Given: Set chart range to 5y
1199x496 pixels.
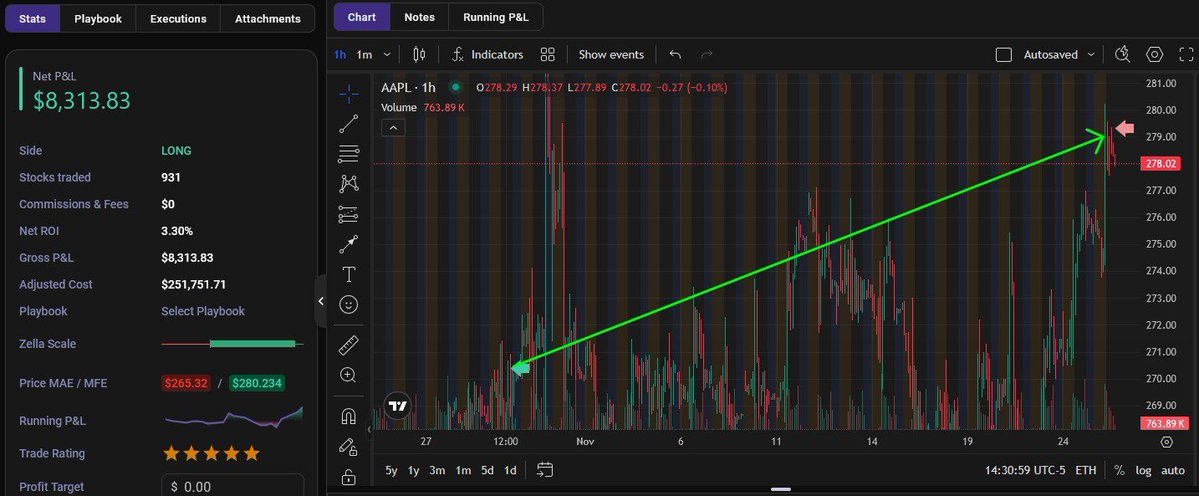Looking at the screenshot, I should click(392, 471).
